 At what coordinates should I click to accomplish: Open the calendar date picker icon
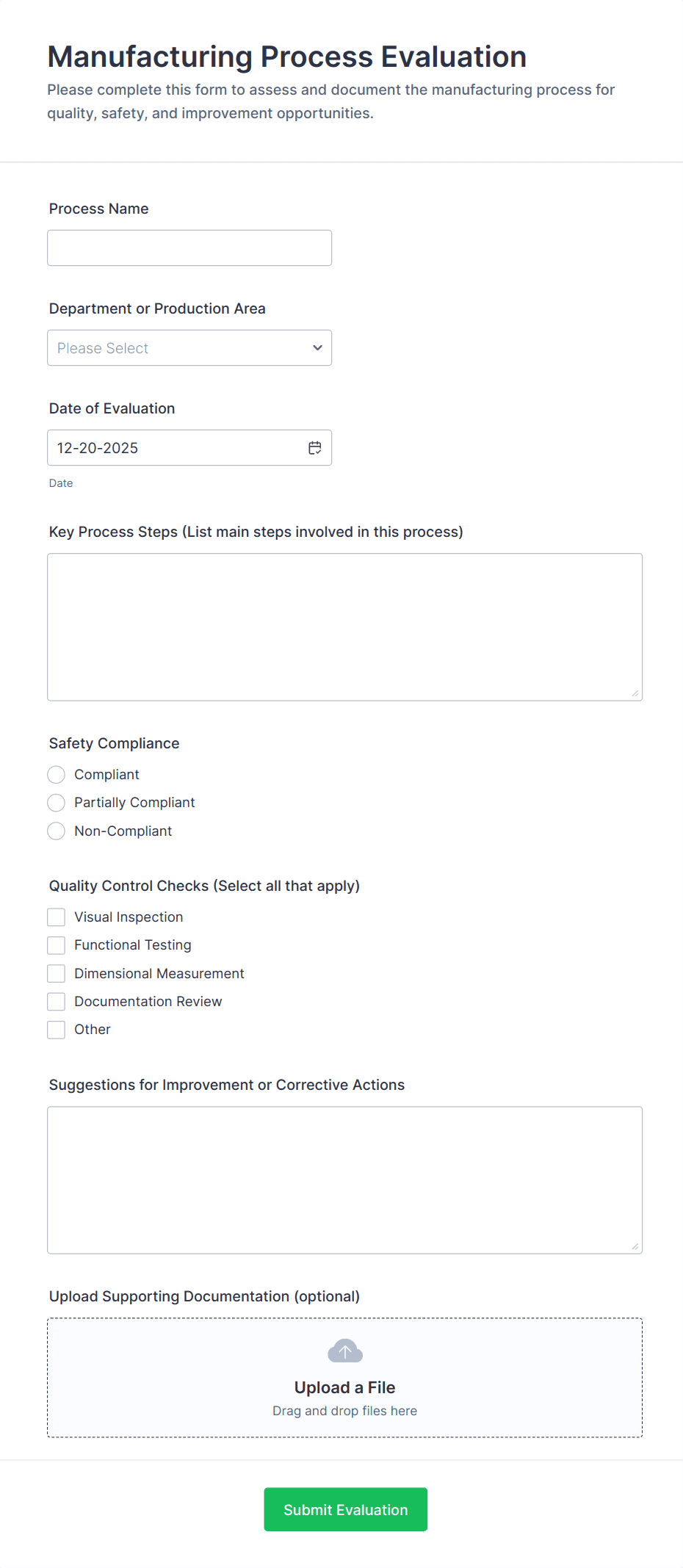(314, 447)
